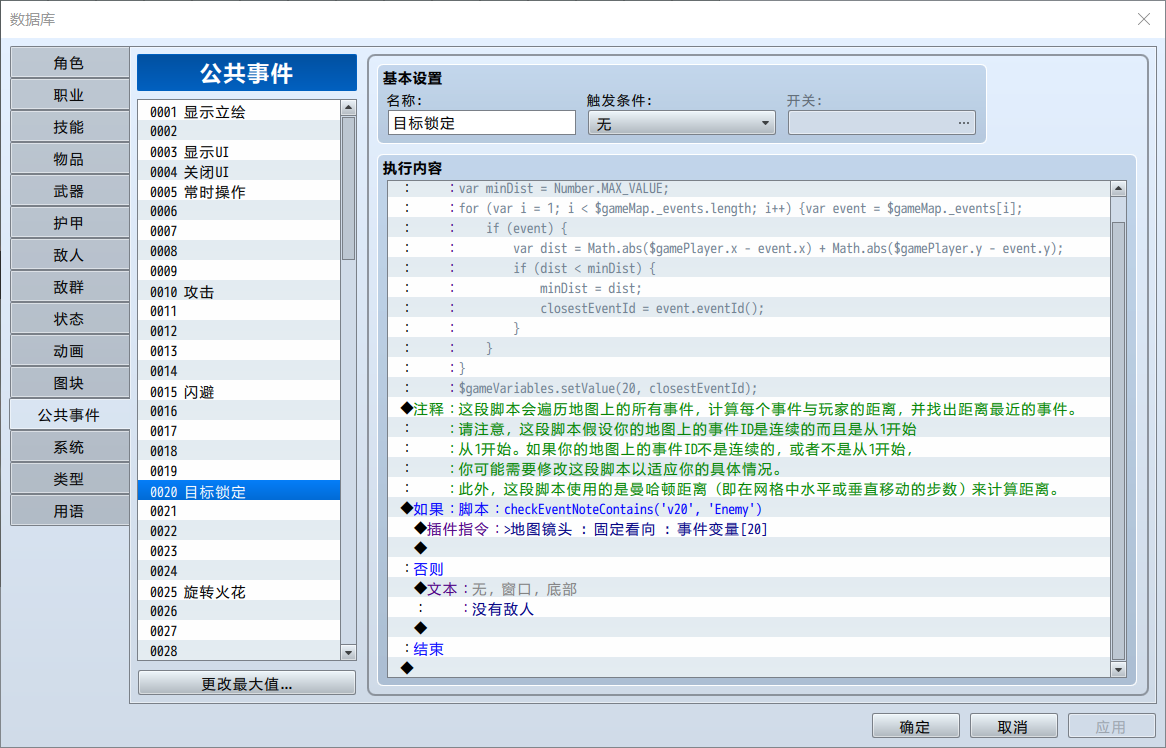Screen dimensions: 1166x748
Task: Select empty common event 0028
Action: click(x=239, y=651)
